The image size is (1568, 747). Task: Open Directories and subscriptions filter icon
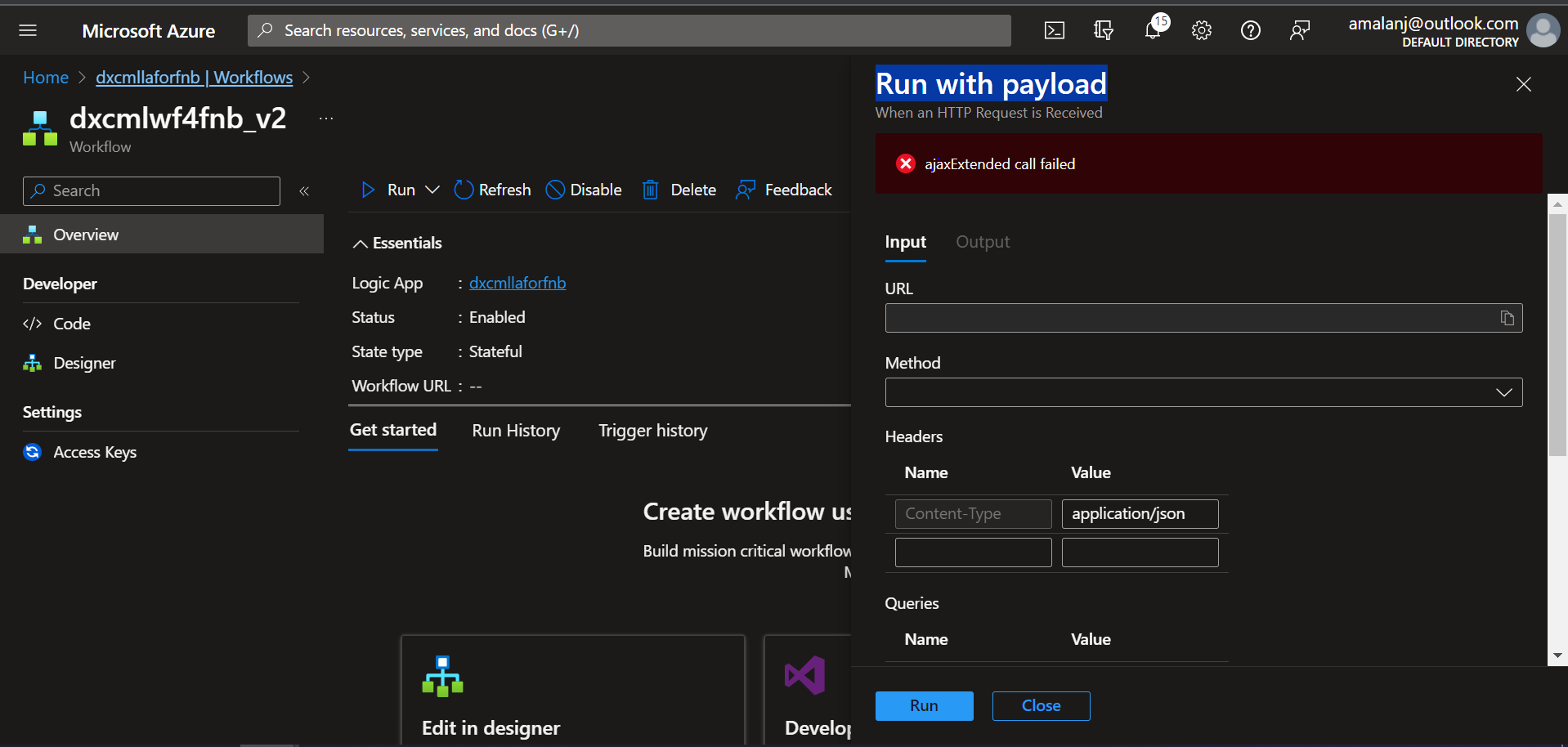[x=1104, y=30]
